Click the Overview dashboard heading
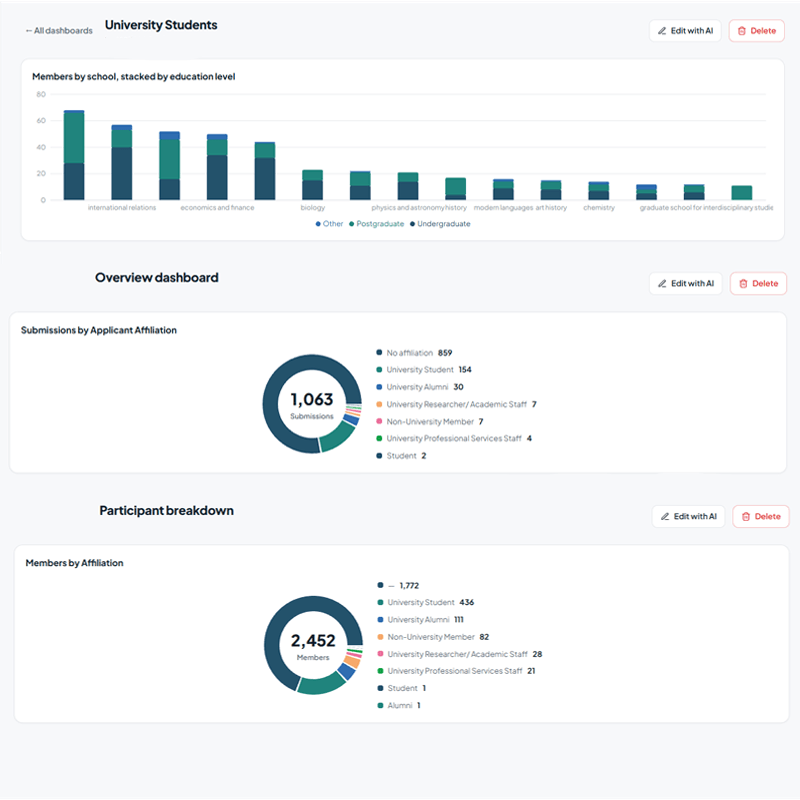This screenshot has width=800, height=800. click(x=157, y=278)
